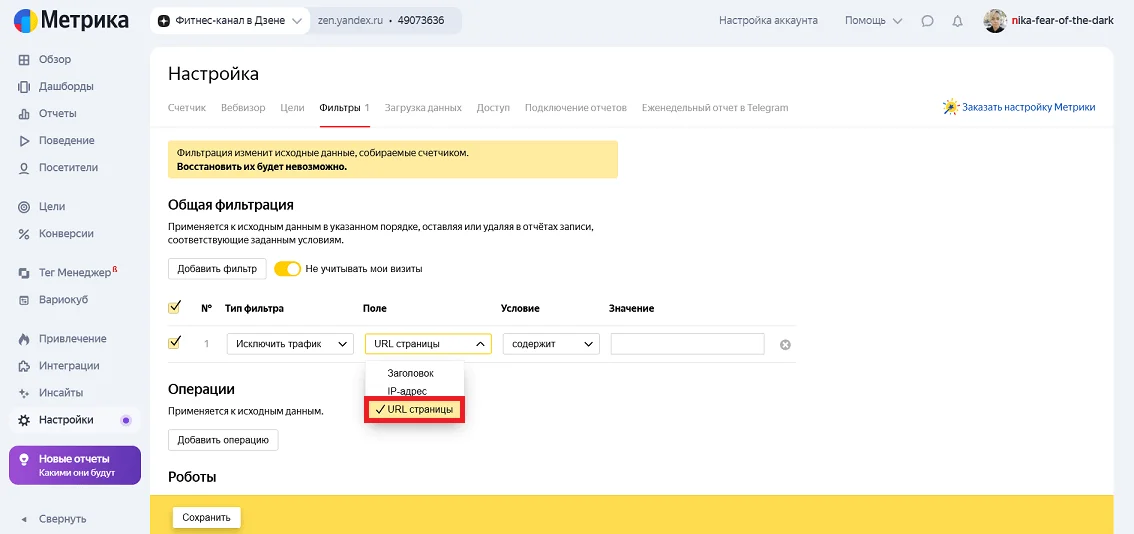Click the Variocube sidebar icon
The width and height of the screenshot is (1134, 534).
click(25, 300)
